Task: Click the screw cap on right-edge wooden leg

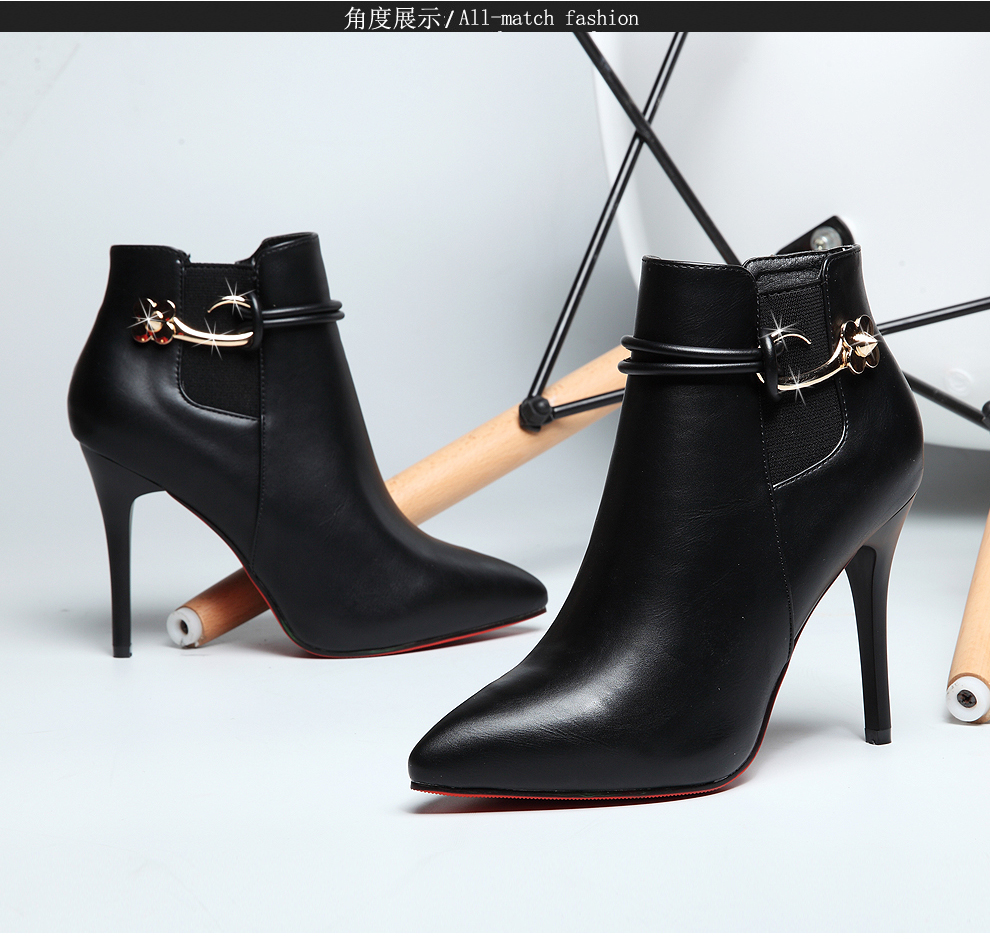Action: [x=966, y=698]
